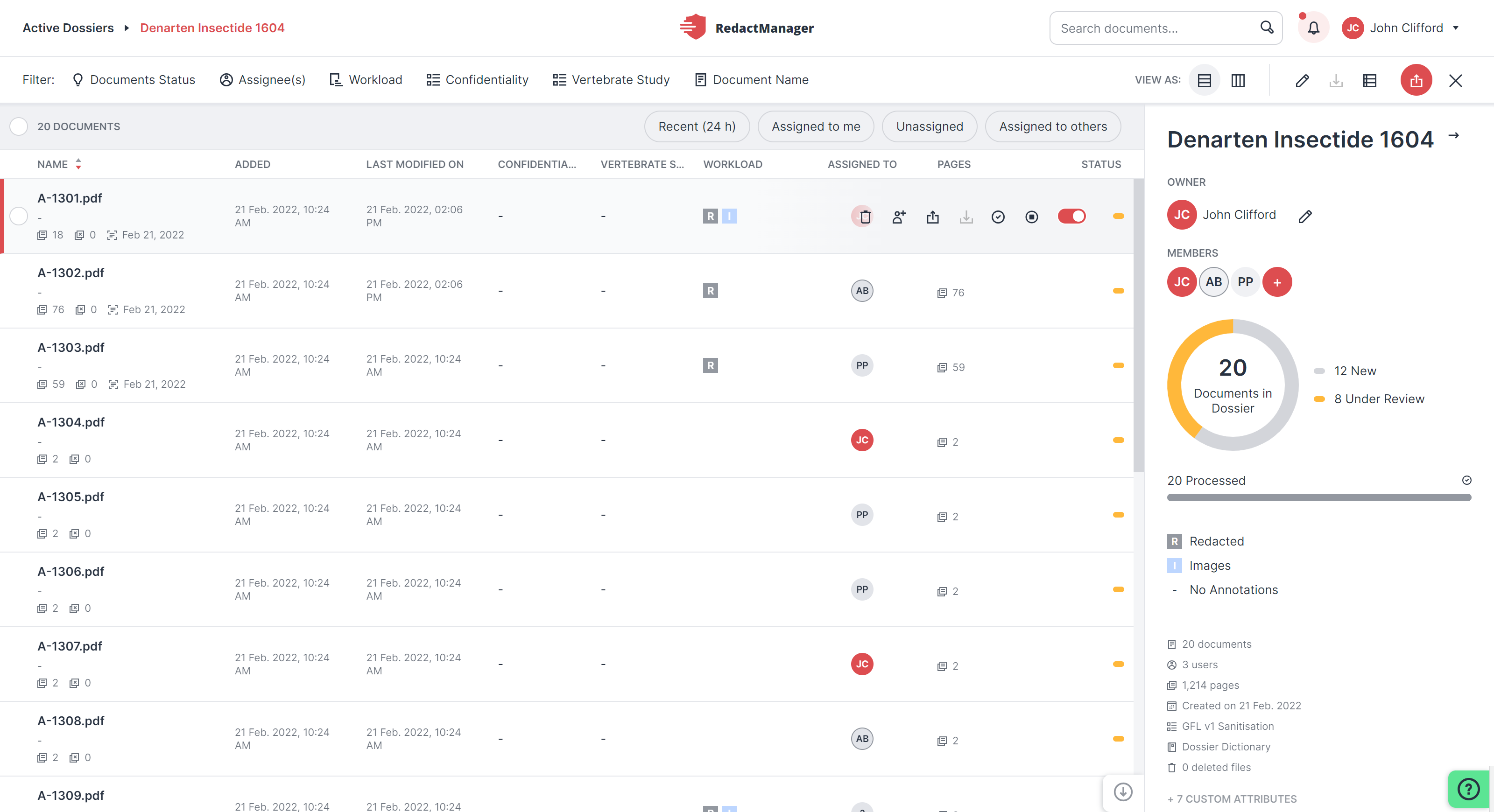Open the A-1303.pdf document

coord(71,347)
